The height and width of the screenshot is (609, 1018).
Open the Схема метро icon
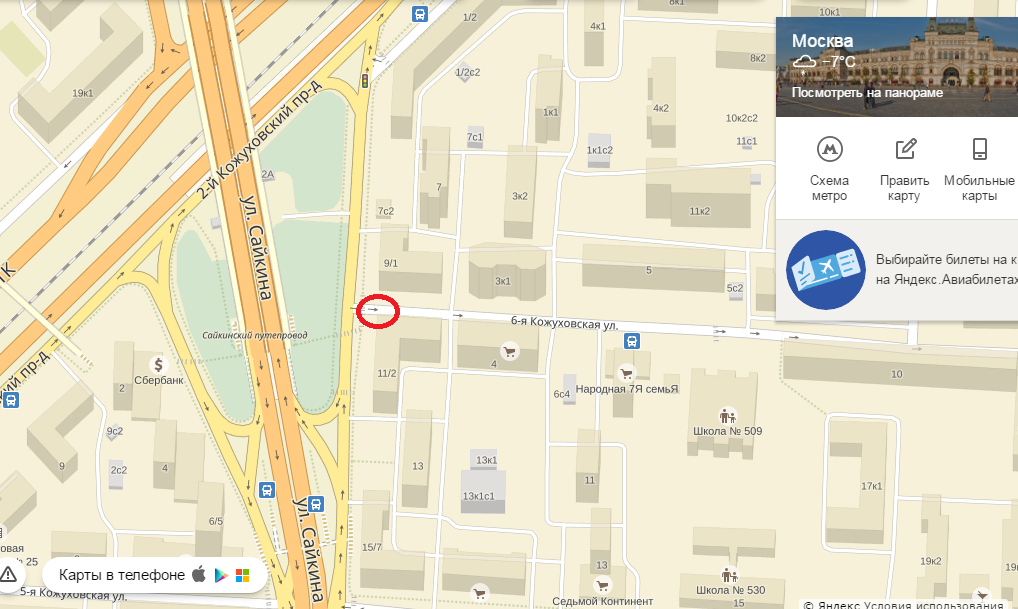tap(829, 149)
